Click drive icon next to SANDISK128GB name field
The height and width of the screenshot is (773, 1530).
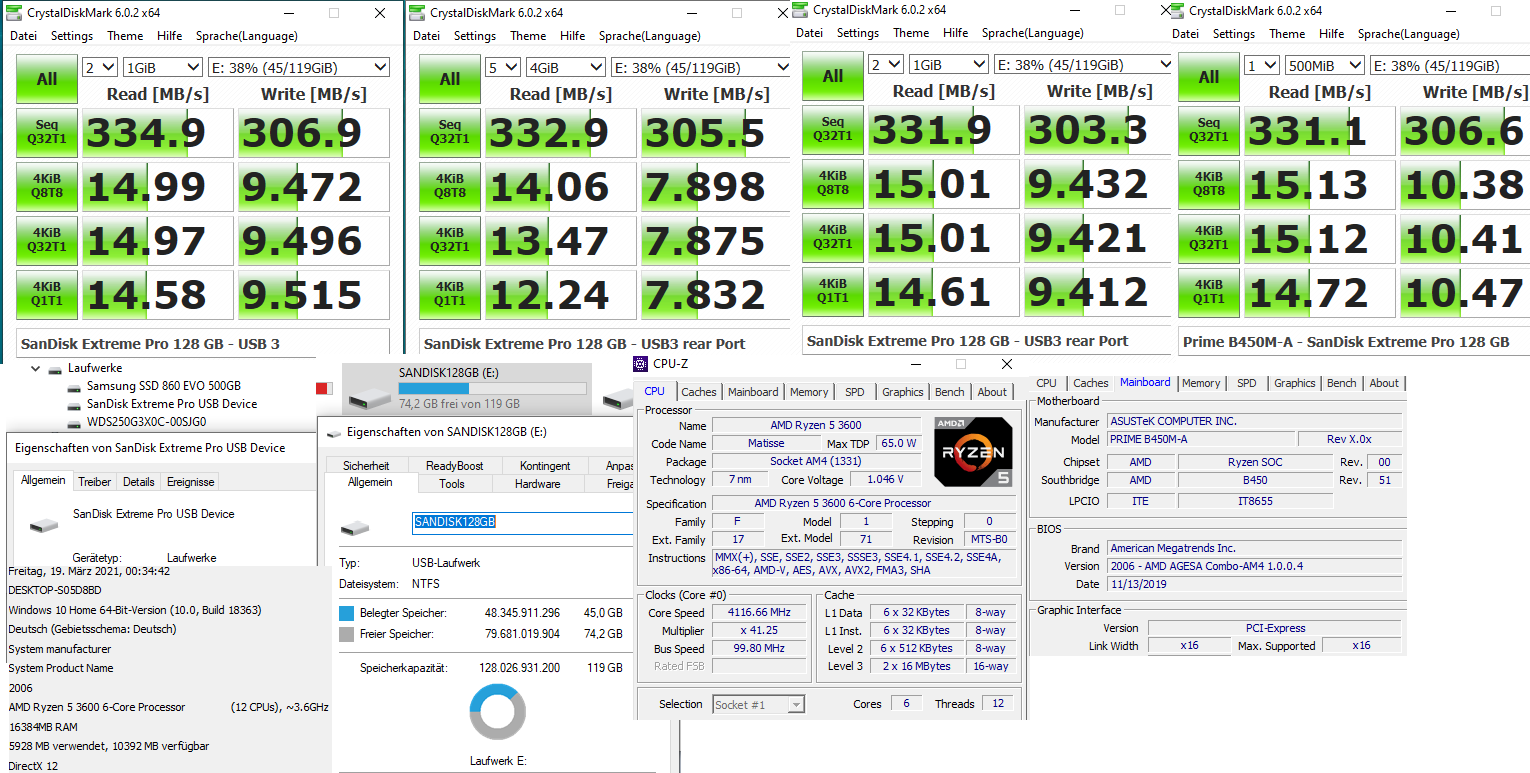(356, 527)
